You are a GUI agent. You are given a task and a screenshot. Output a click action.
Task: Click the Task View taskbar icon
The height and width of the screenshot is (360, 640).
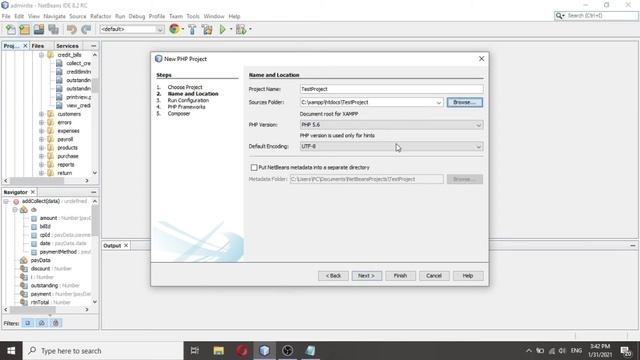click(x=195, y=351)
